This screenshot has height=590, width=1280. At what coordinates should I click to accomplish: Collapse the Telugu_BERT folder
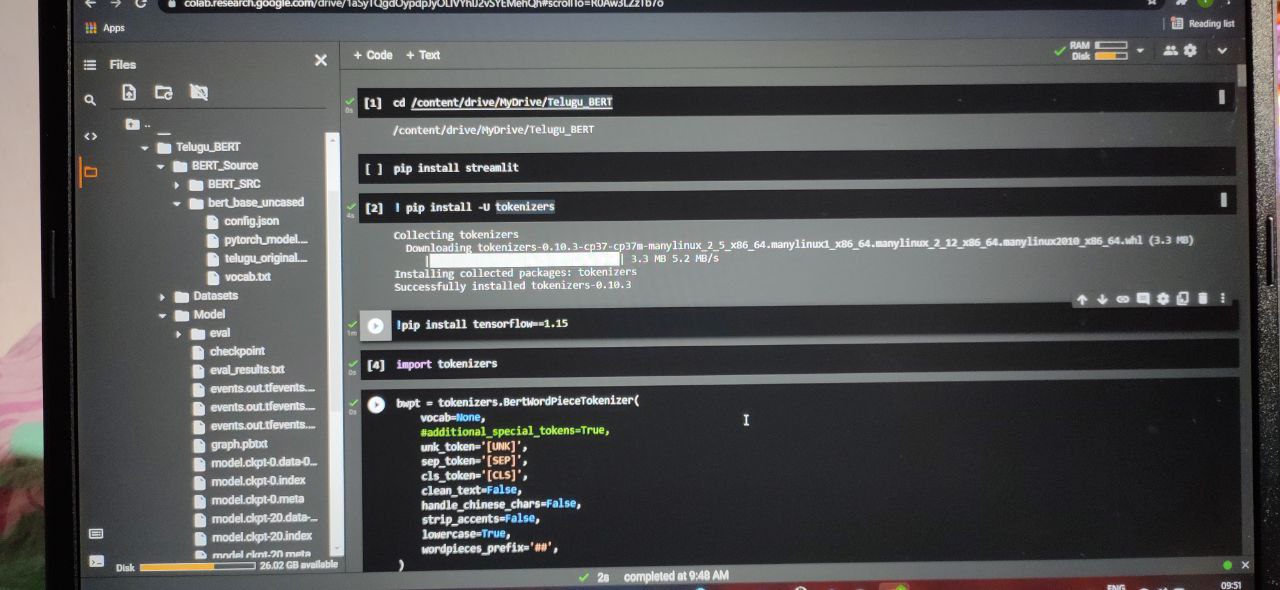coord(145,147)
